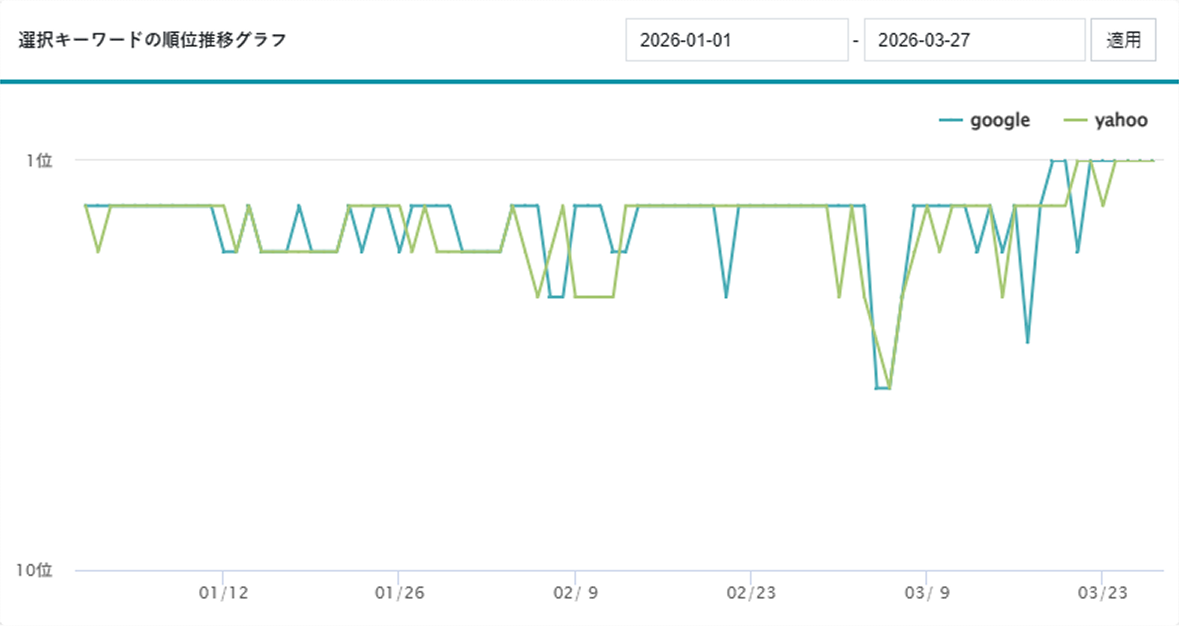Viewport: 1179px width, 626px height.
Task: Click the 03/ 9 date axis label
Action: (x=926, y=593)
